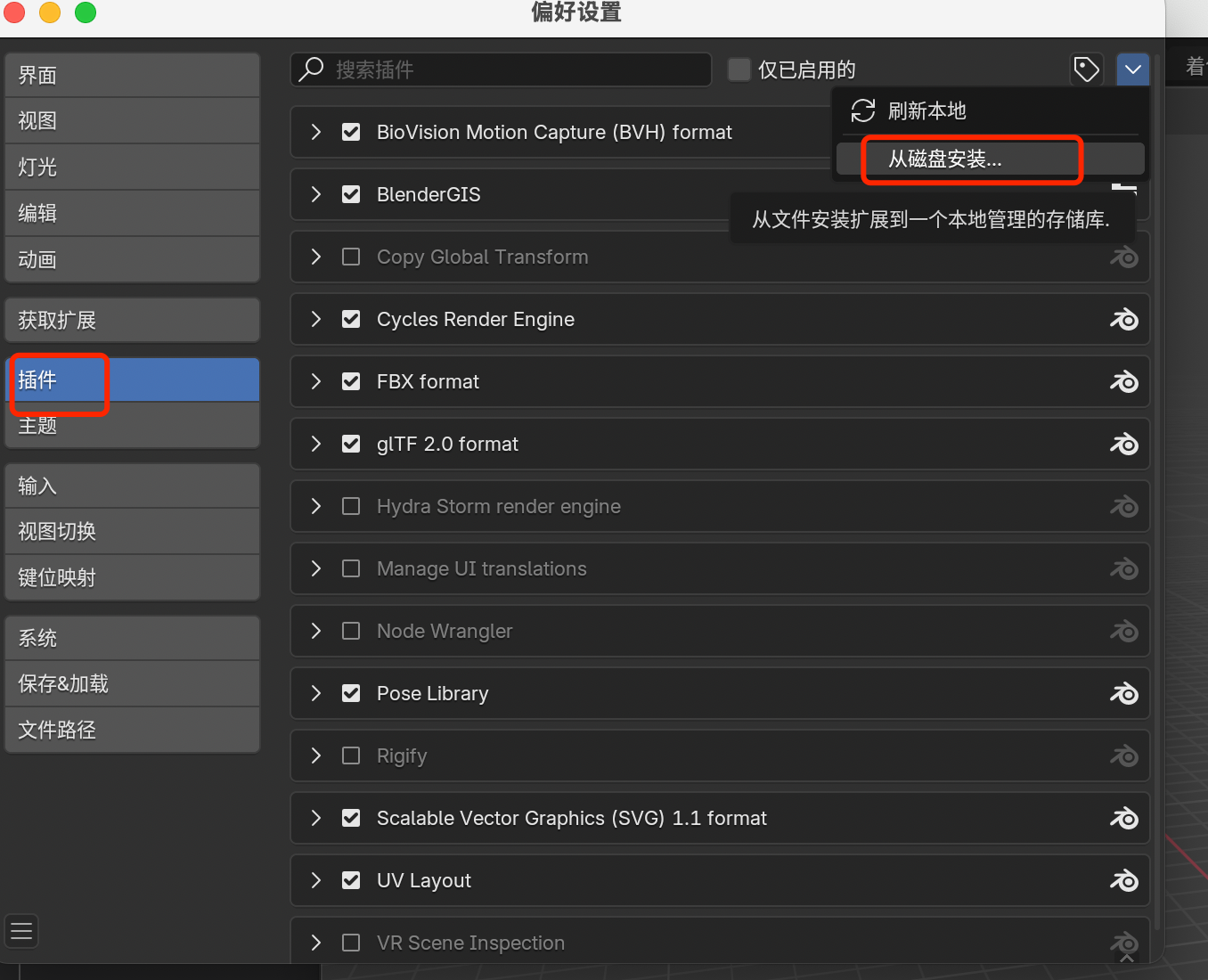
Task: Expand the Pose Library row
Action: 315,693
